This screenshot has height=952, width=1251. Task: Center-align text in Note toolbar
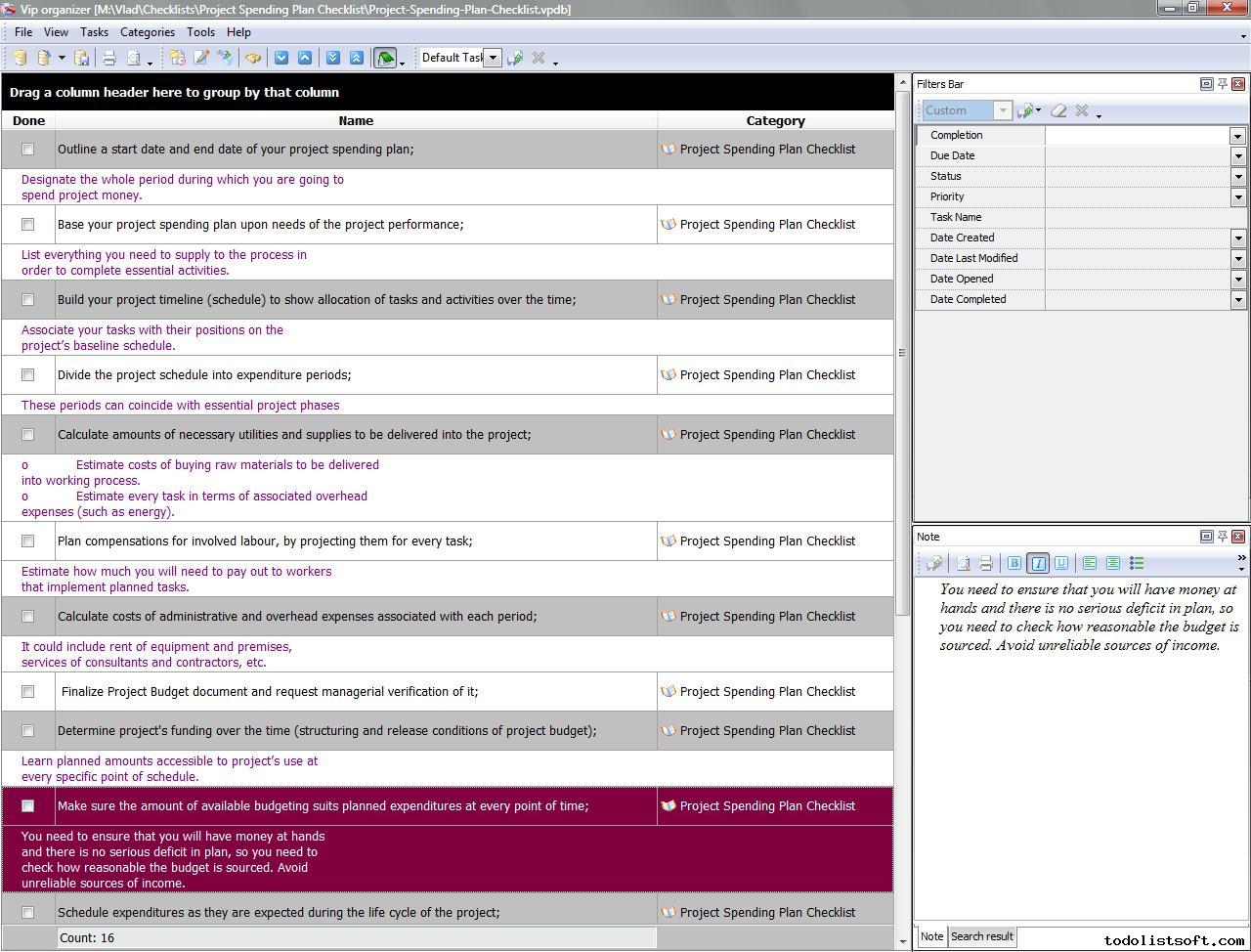pyautogui.click(x=1113, y=563)
